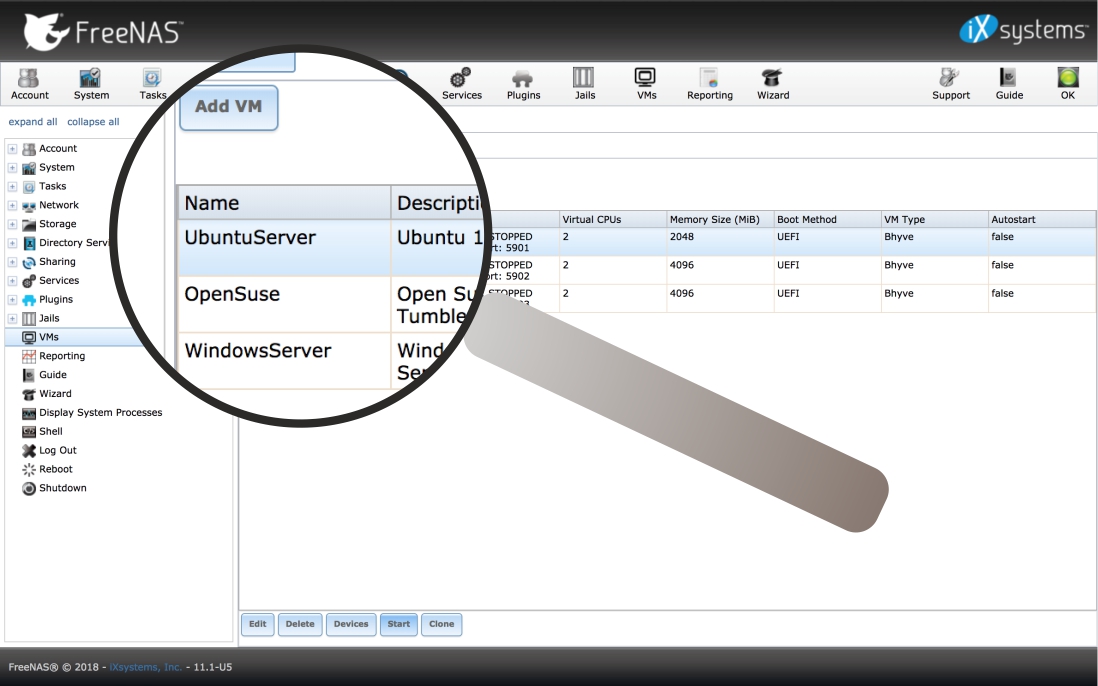Image resolution: width=1098 pixels, height=686 pixels.
Task: Click the Guide icon in the tree
Action: point(29,375)
